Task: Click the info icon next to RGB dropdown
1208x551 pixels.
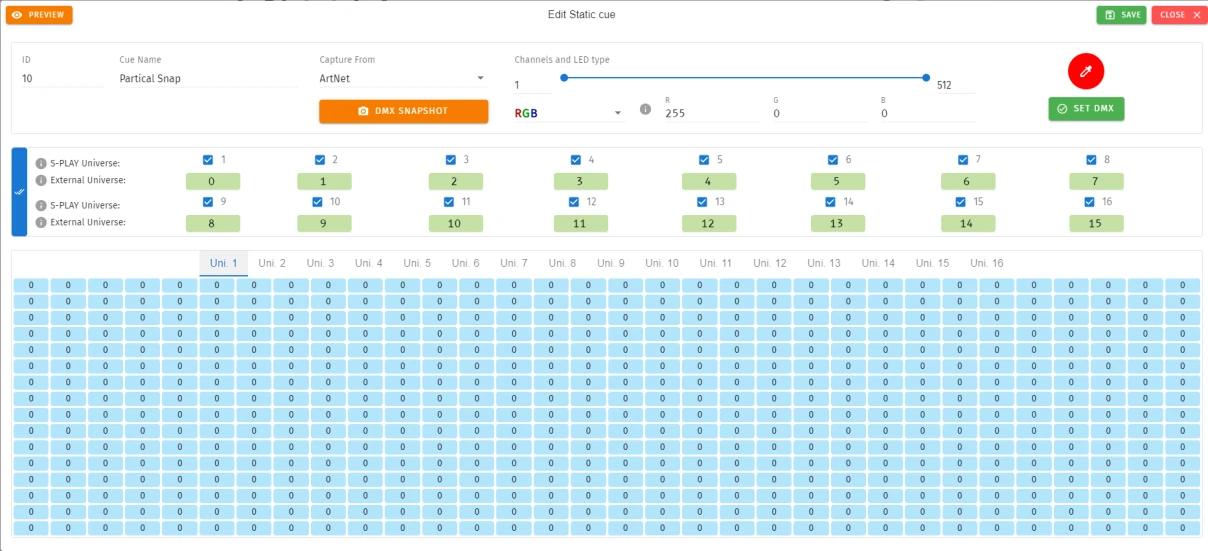Action: click(645, 109)
